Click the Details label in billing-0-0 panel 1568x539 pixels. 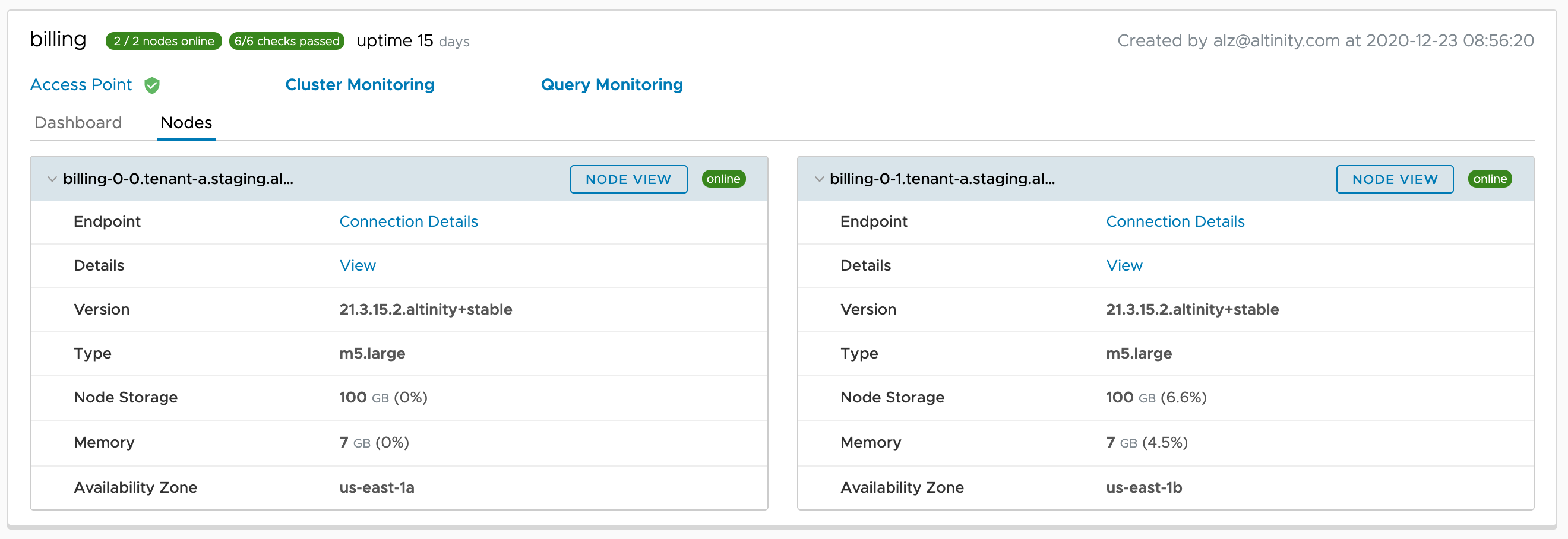(99, 265)
